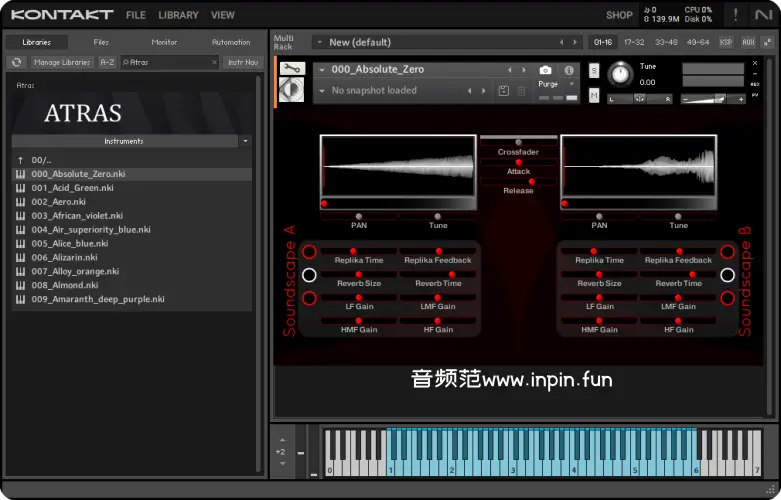The height and width of the screenshot is (500, 781).
Task: Select 005_Alice_blue.nki in the list
Action: click(70, 243)
